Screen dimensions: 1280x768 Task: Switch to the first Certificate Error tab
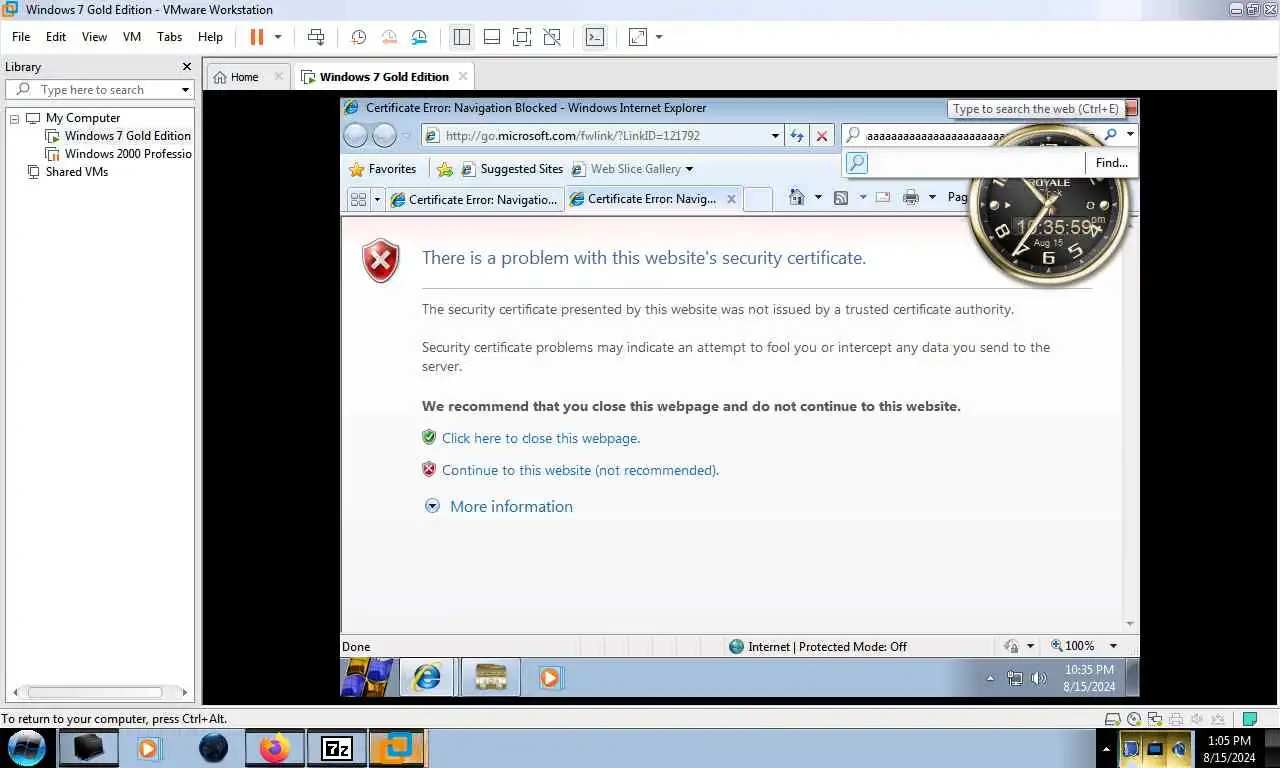(475, 199)
